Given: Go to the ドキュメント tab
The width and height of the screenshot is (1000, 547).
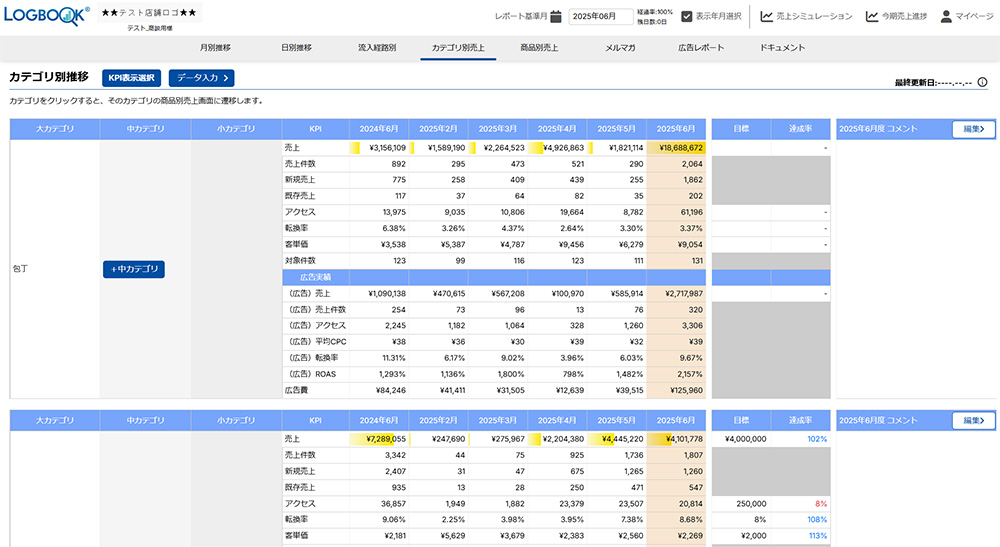Looking at the screenshot, I should coord(783,48).
